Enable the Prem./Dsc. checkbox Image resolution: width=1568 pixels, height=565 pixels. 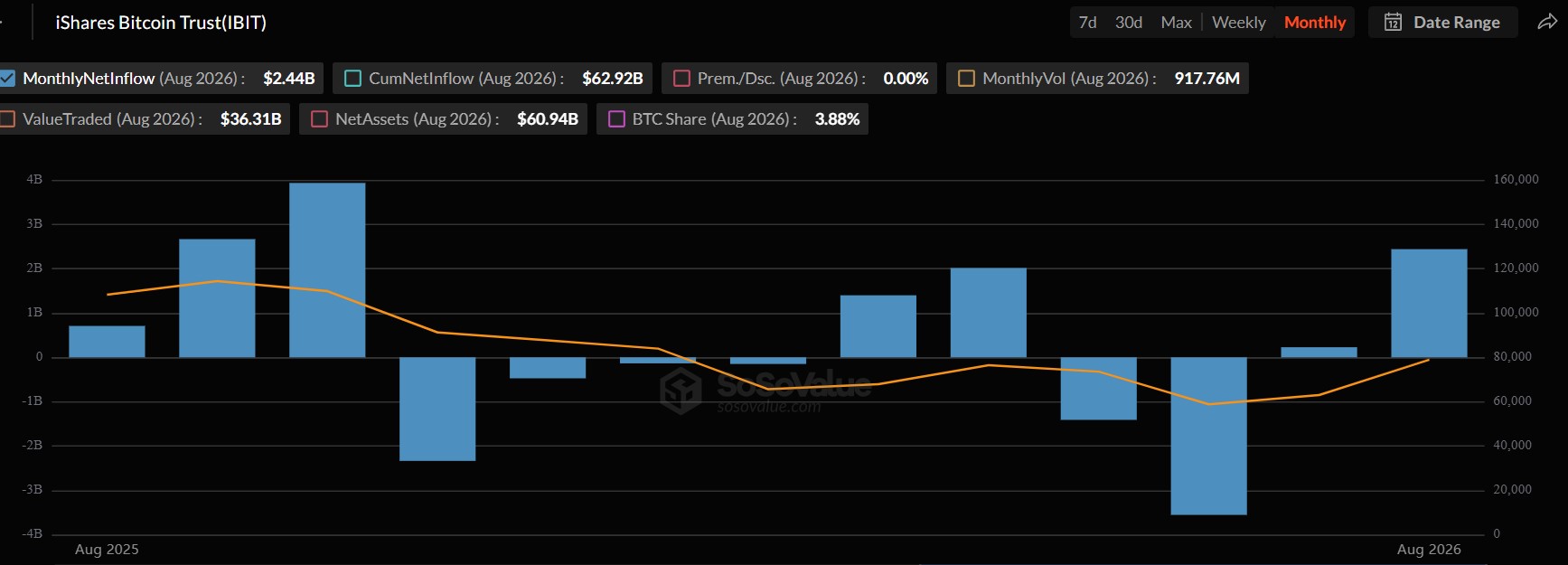pyautogui.click(x=682, y=79)
